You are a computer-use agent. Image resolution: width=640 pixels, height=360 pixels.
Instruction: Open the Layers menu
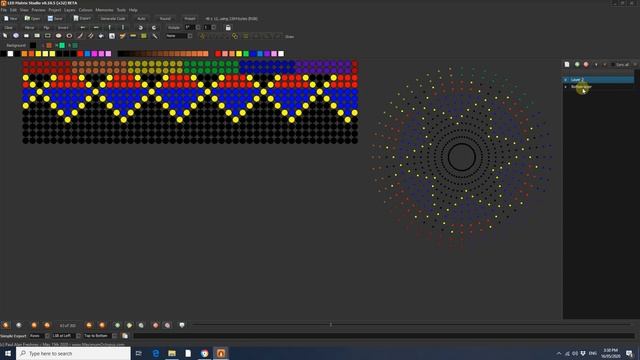click(69, 10)
